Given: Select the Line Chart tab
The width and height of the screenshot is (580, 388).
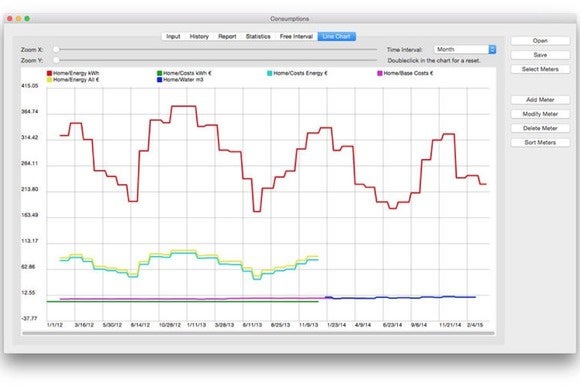Looking at the screenshot, I should coord(337,36).
